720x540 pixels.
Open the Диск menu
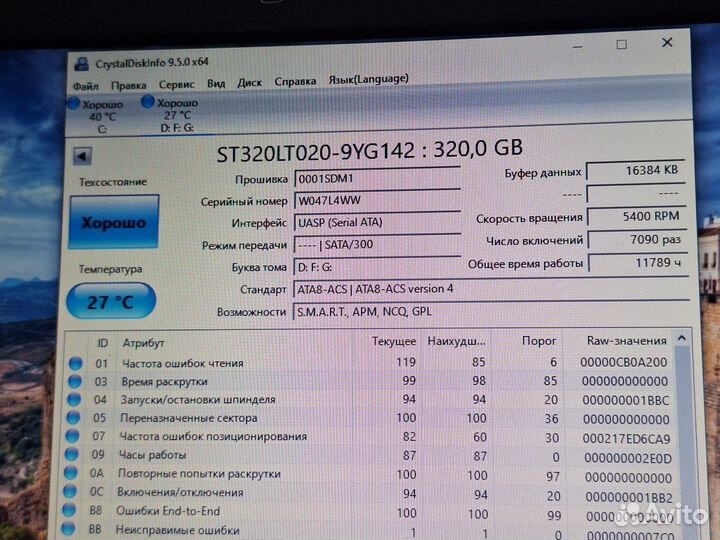coord(249,83)
